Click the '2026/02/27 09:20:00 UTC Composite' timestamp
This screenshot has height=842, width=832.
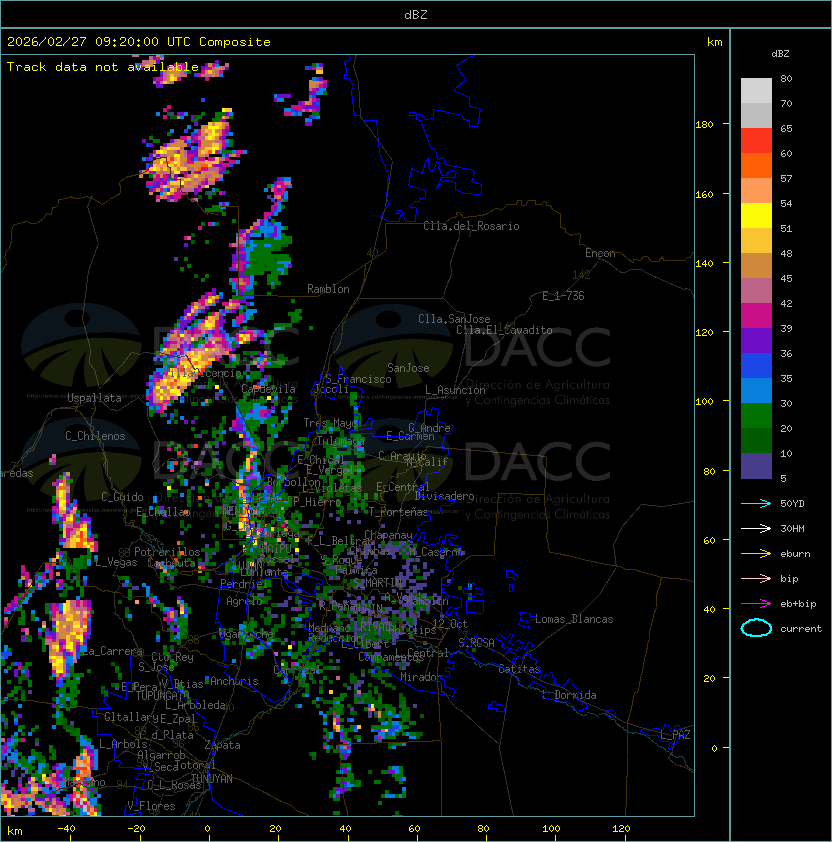pos(139,42)
